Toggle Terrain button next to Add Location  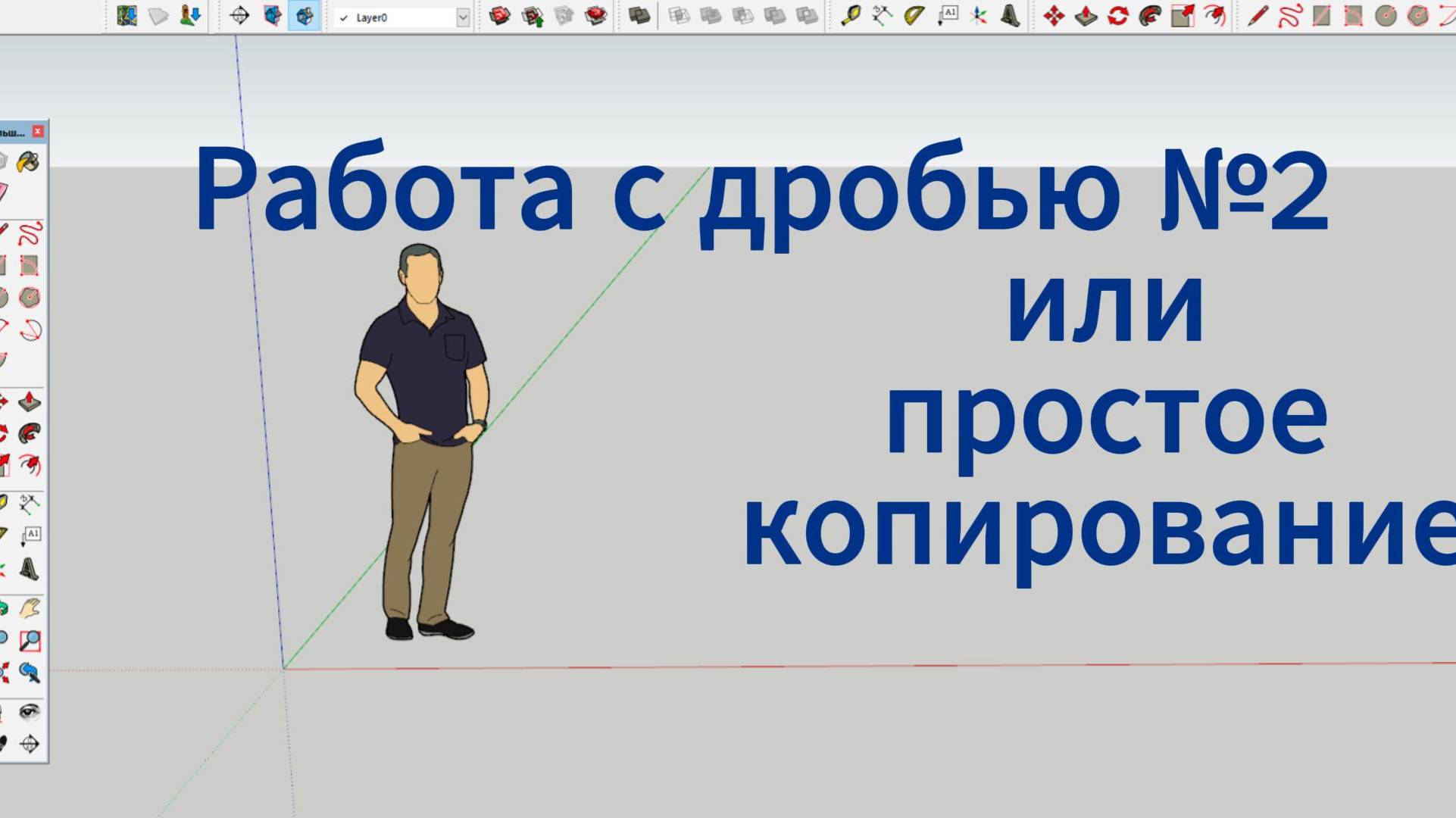[158, 16]
